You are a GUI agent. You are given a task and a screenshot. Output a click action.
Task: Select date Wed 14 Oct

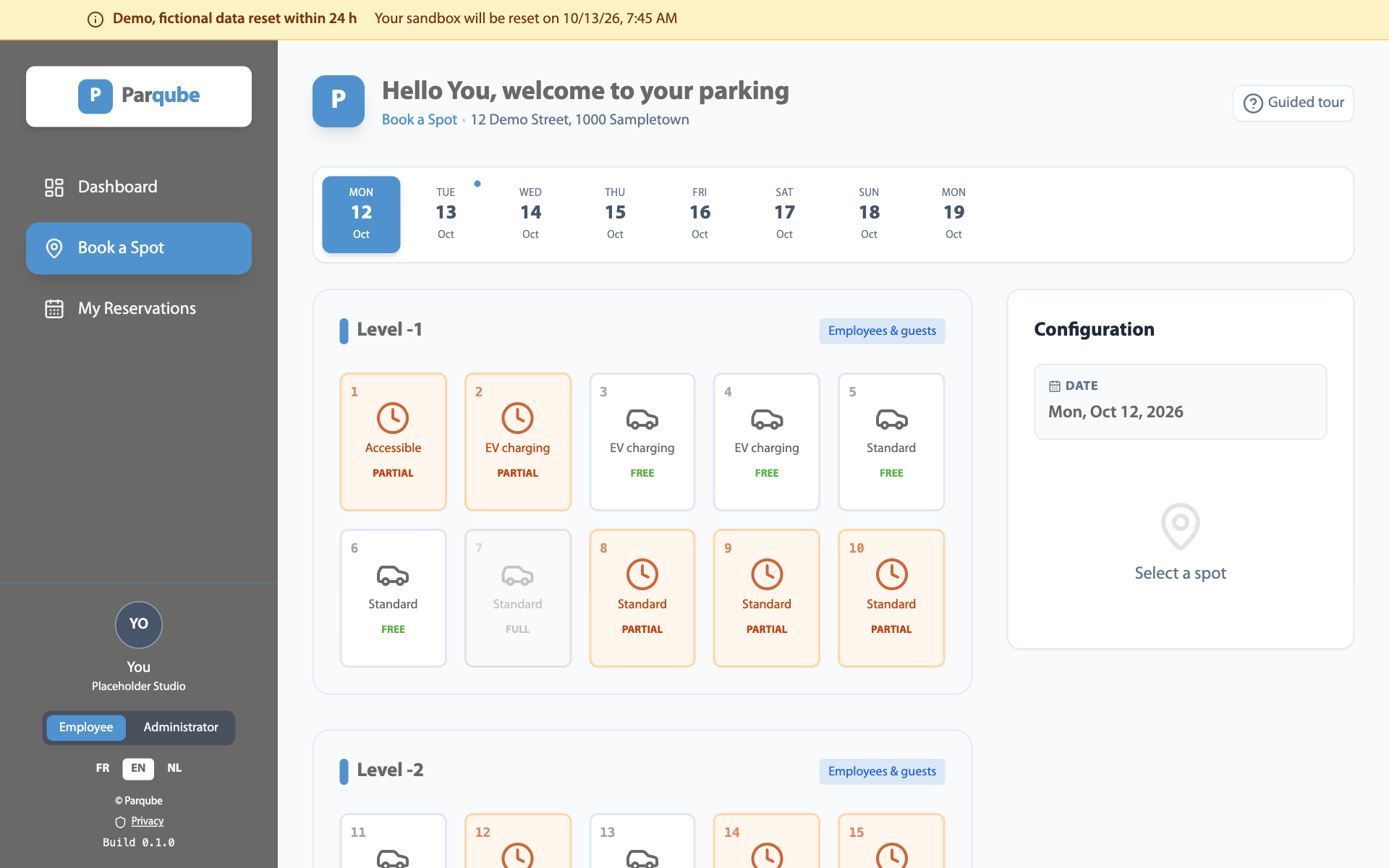point(530,214)
